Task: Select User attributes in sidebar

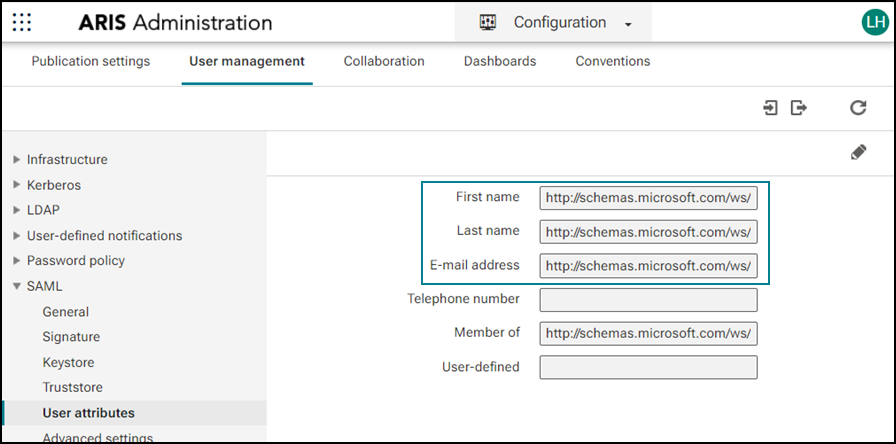Action: point(89,413)
